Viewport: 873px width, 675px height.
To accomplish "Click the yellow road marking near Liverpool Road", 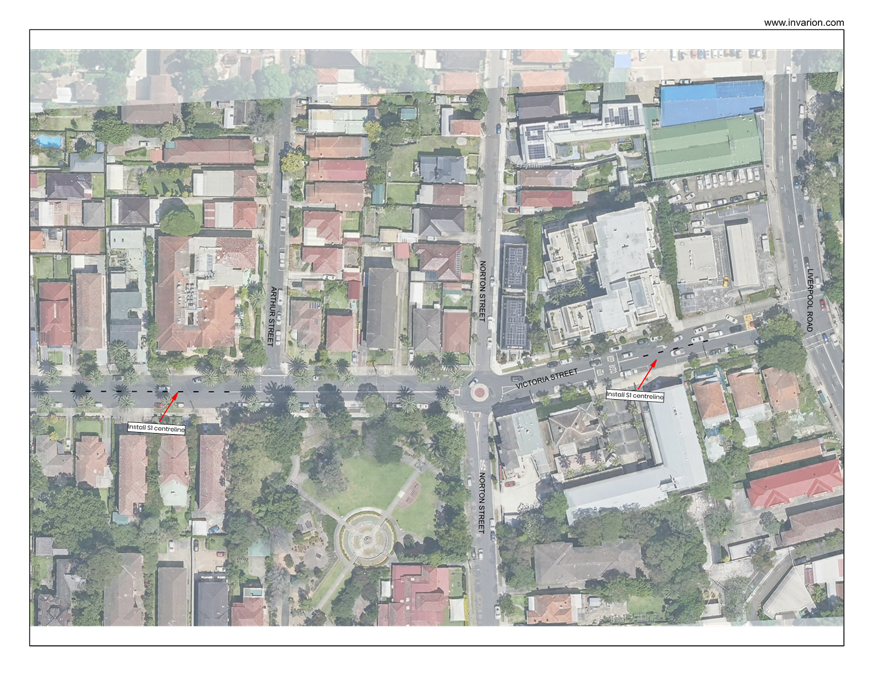I will pyautogui.click(x=747, y=322).
